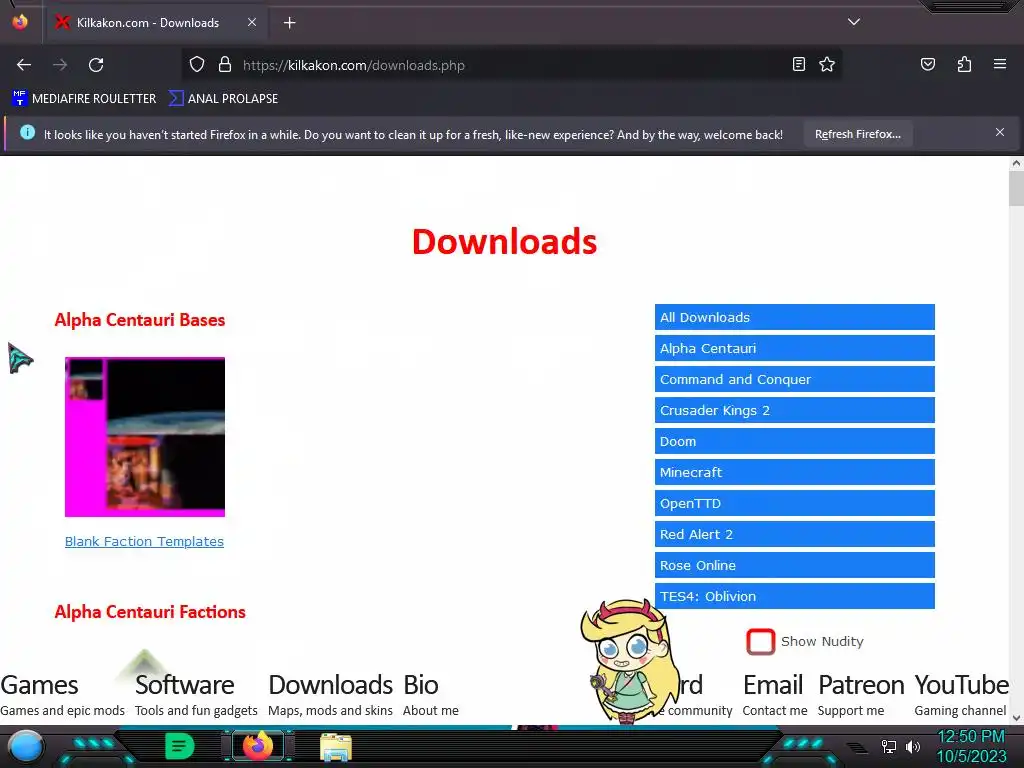1024x768 pixels.
Task: Open the Bio about me link
Action: [430, 695]
